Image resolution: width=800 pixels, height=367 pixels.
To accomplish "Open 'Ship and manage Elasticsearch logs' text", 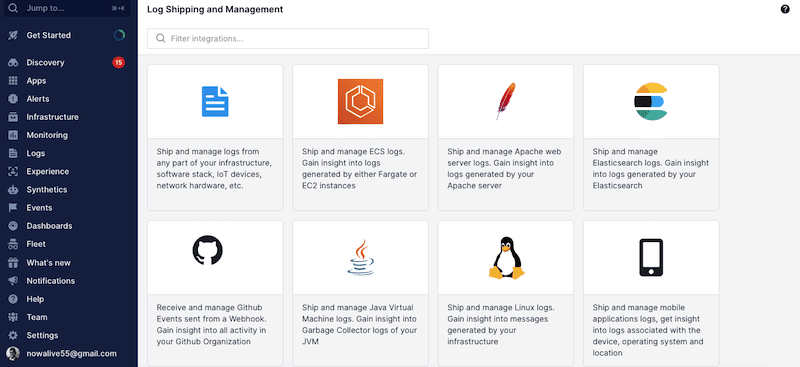I will click(x=651, y=168).
